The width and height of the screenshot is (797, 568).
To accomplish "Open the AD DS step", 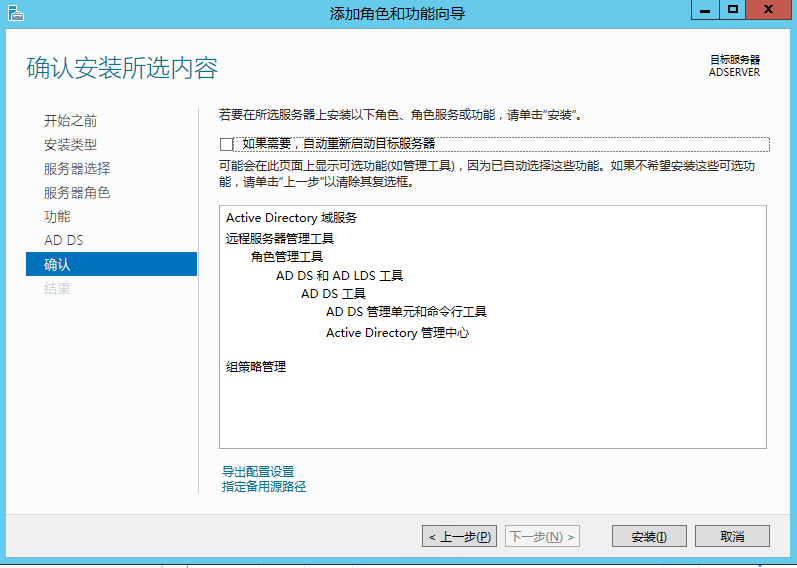I will tap(64, 240).
